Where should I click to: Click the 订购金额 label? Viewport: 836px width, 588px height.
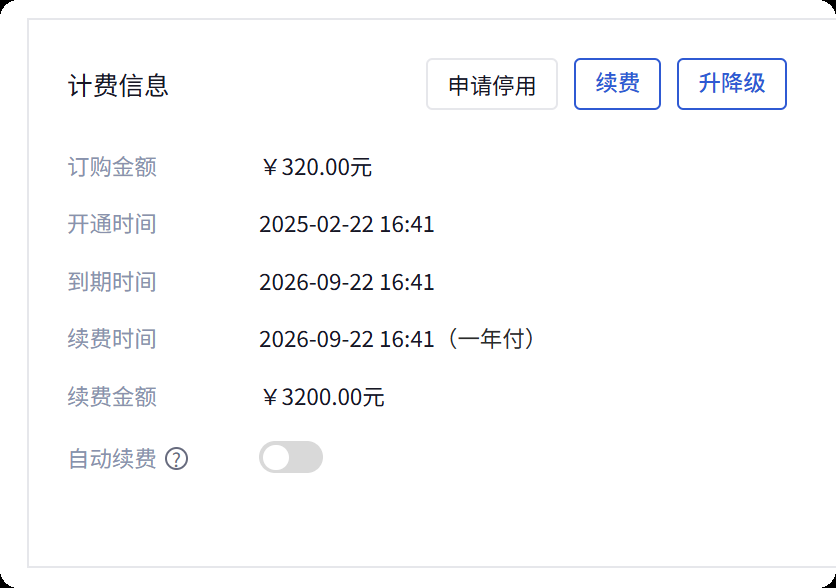point(112,167)
